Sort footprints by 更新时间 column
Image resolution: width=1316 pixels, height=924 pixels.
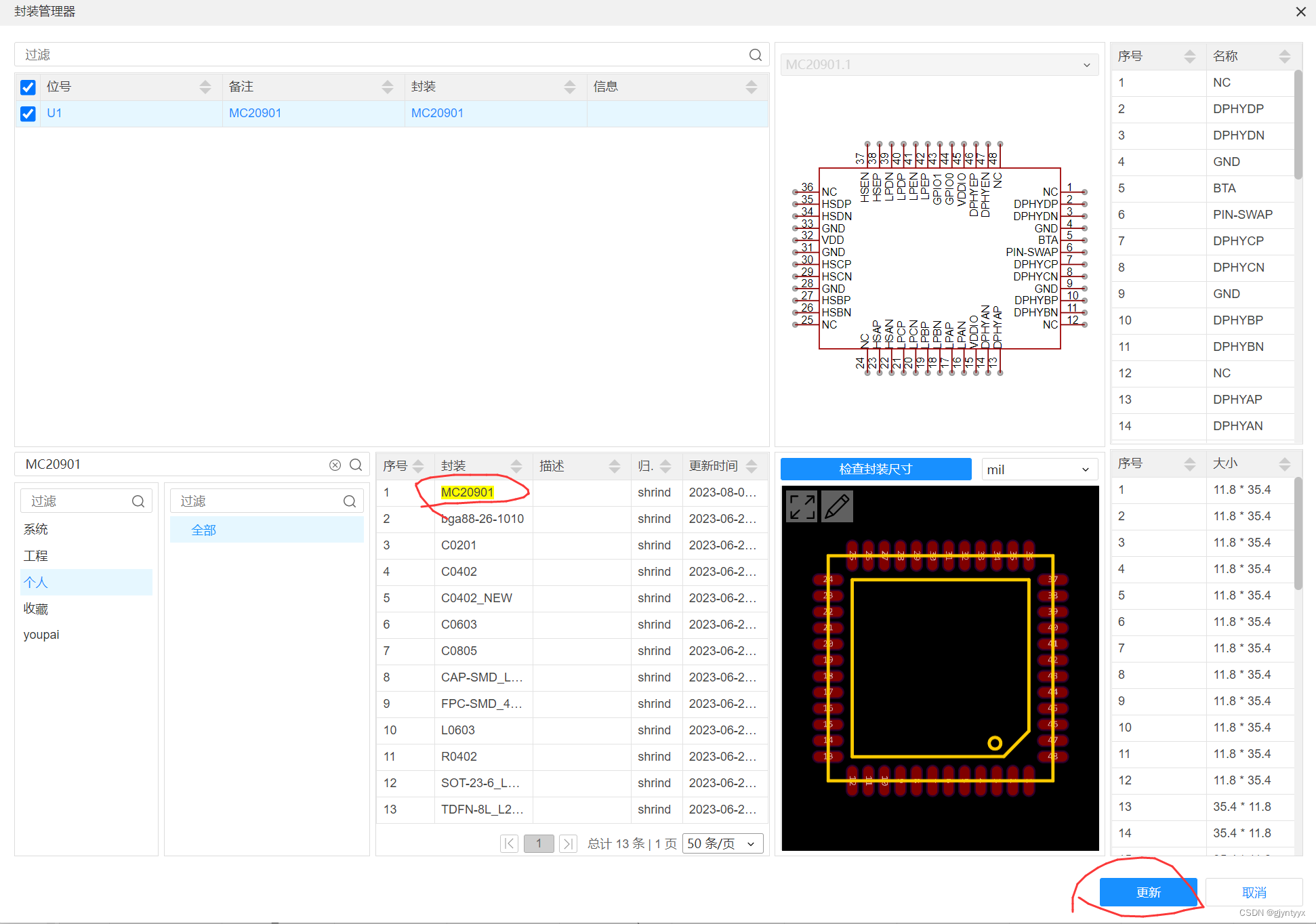(x=752, y=466)
